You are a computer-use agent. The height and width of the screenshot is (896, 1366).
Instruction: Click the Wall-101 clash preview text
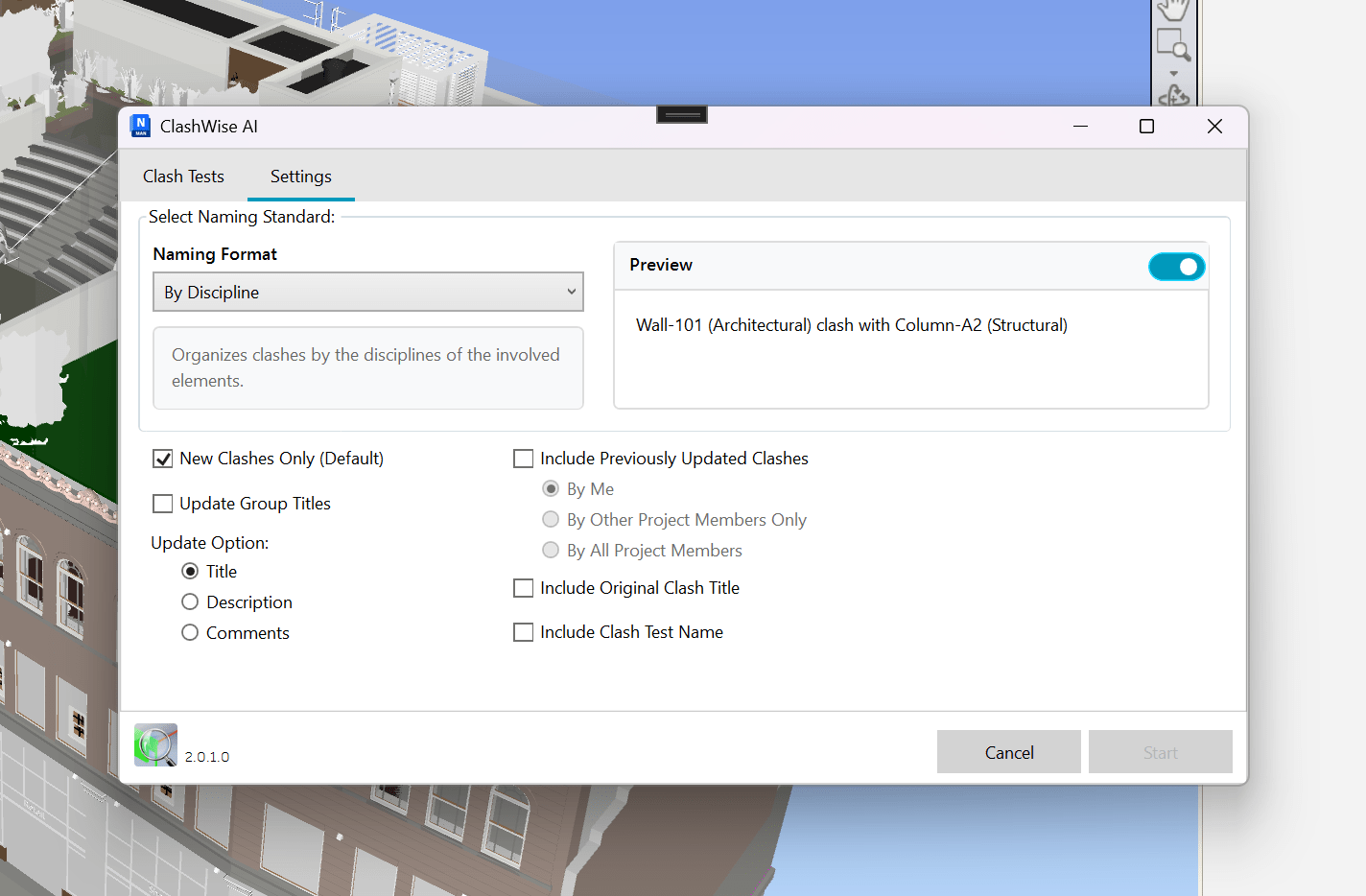(852, 325)
